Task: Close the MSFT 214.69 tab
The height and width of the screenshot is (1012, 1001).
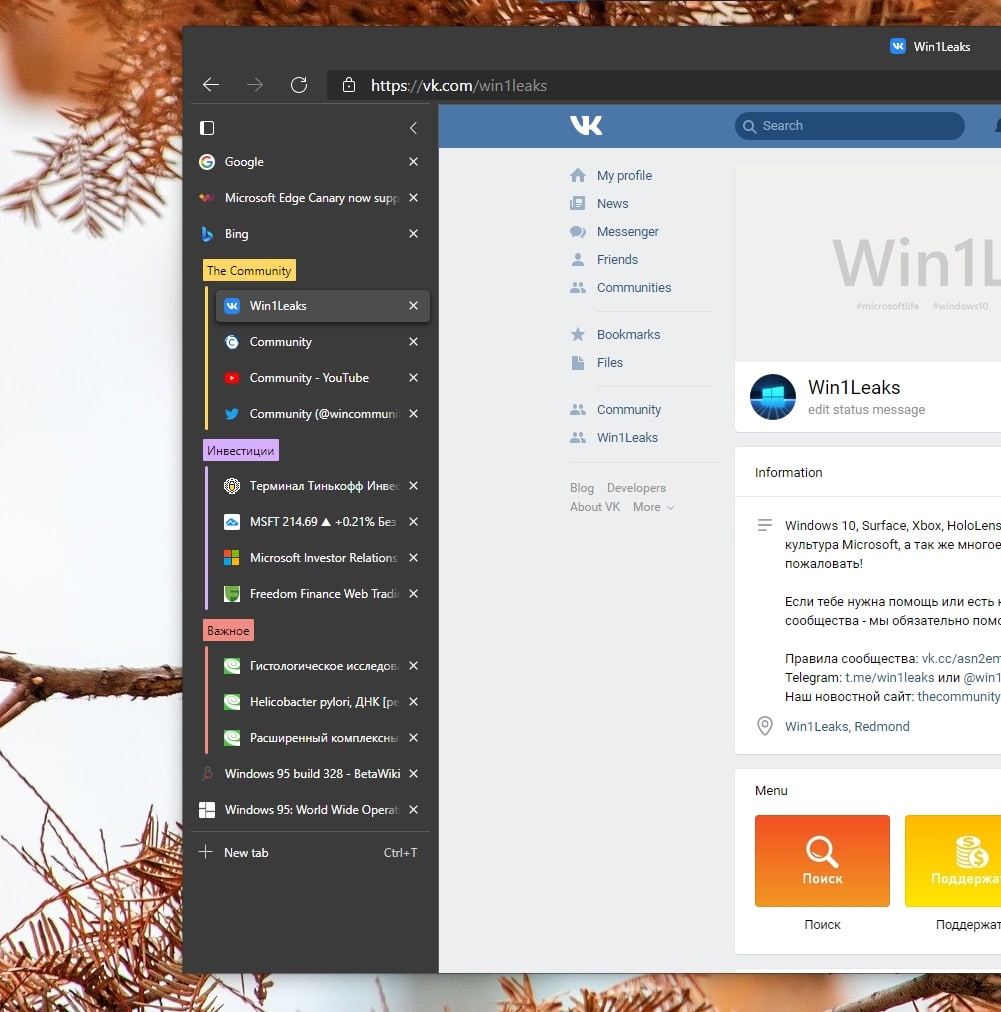Action: click(x=413, y=521)
